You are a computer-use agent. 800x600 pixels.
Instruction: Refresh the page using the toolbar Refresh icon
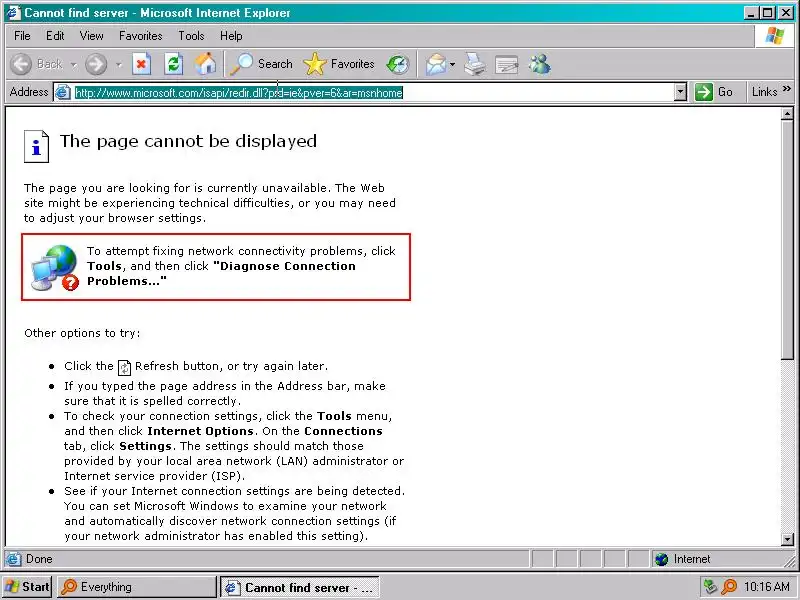[173, 64]
